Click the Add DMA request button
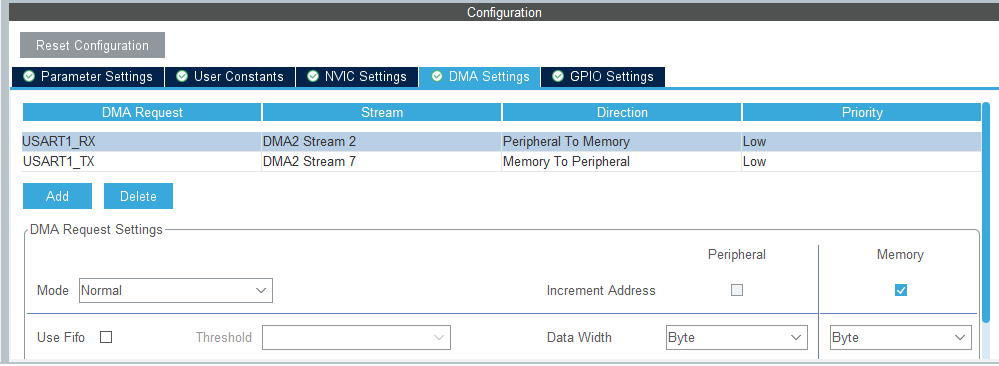Viewport: 999px width, 366px height. [x=57, y=196]
